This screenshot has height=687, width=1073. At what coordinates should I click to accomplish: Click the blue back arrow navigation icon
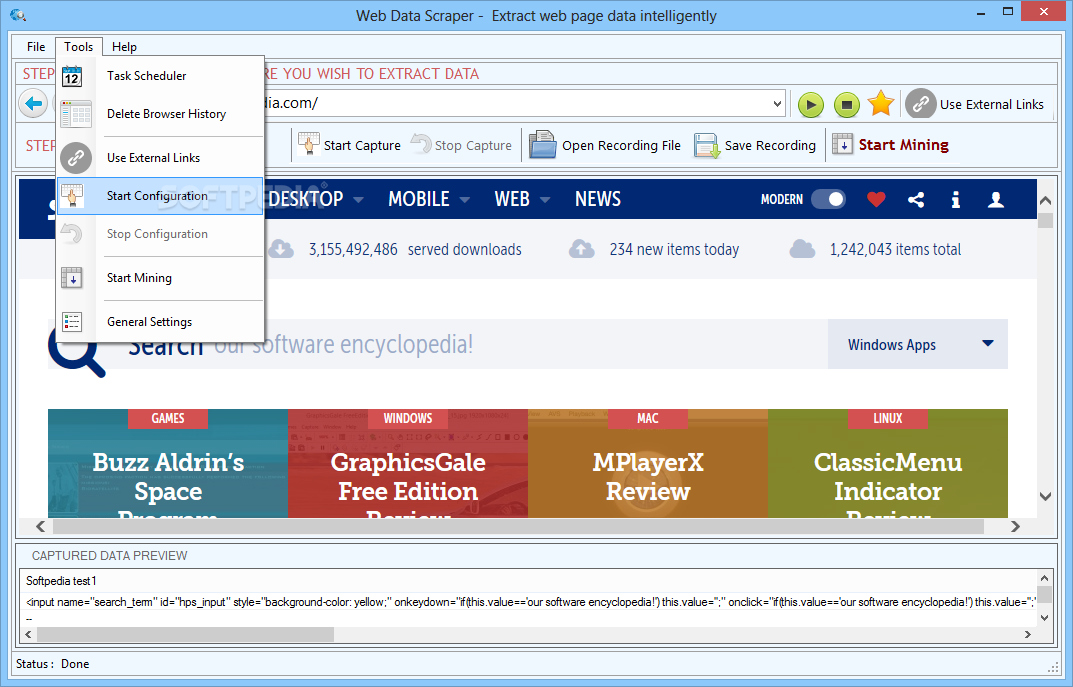pyautogui.click(x=33, y=104)
